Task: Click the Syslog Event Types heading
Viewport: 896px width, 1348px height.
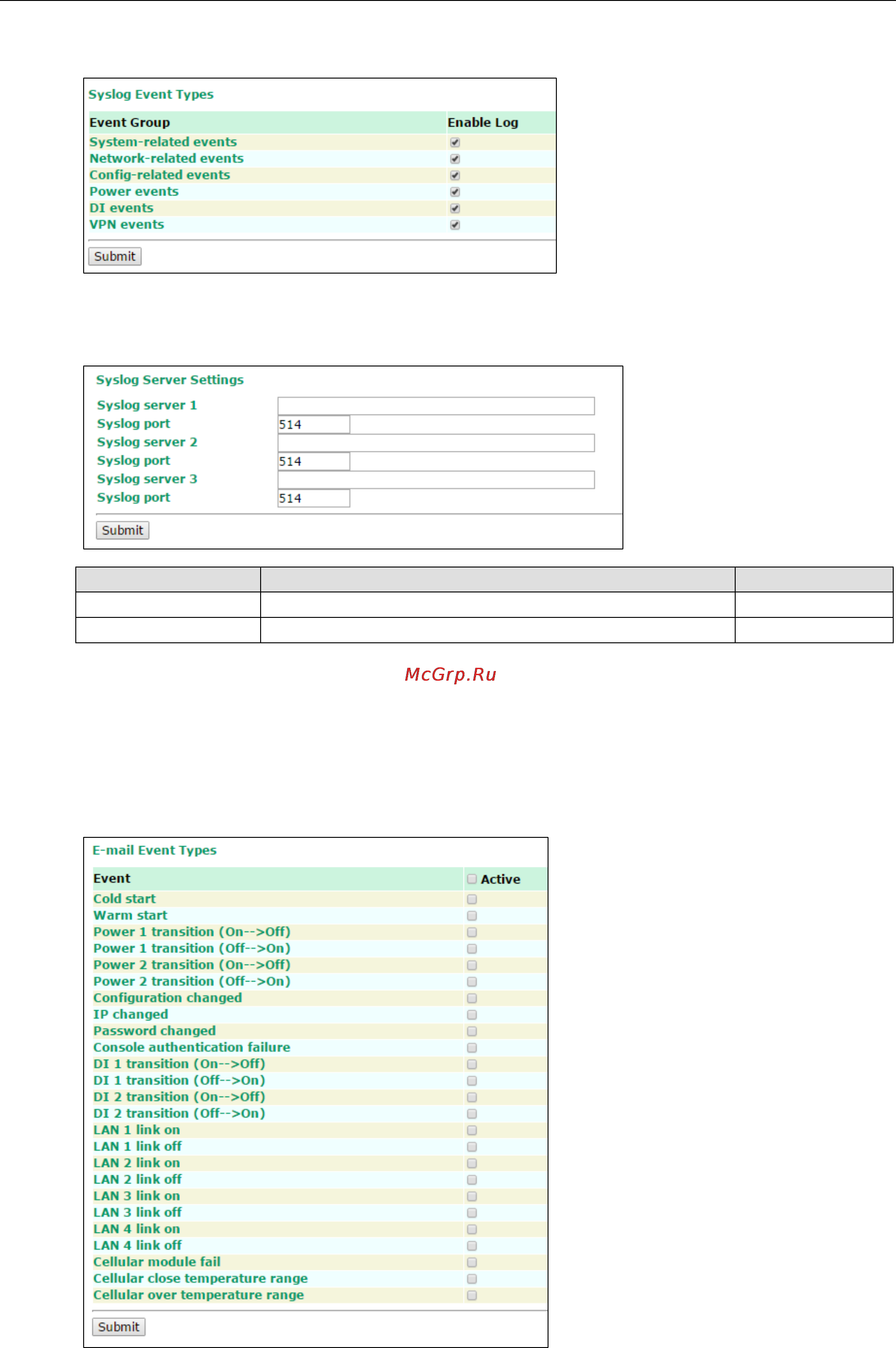Action: [x=151, y=95]
